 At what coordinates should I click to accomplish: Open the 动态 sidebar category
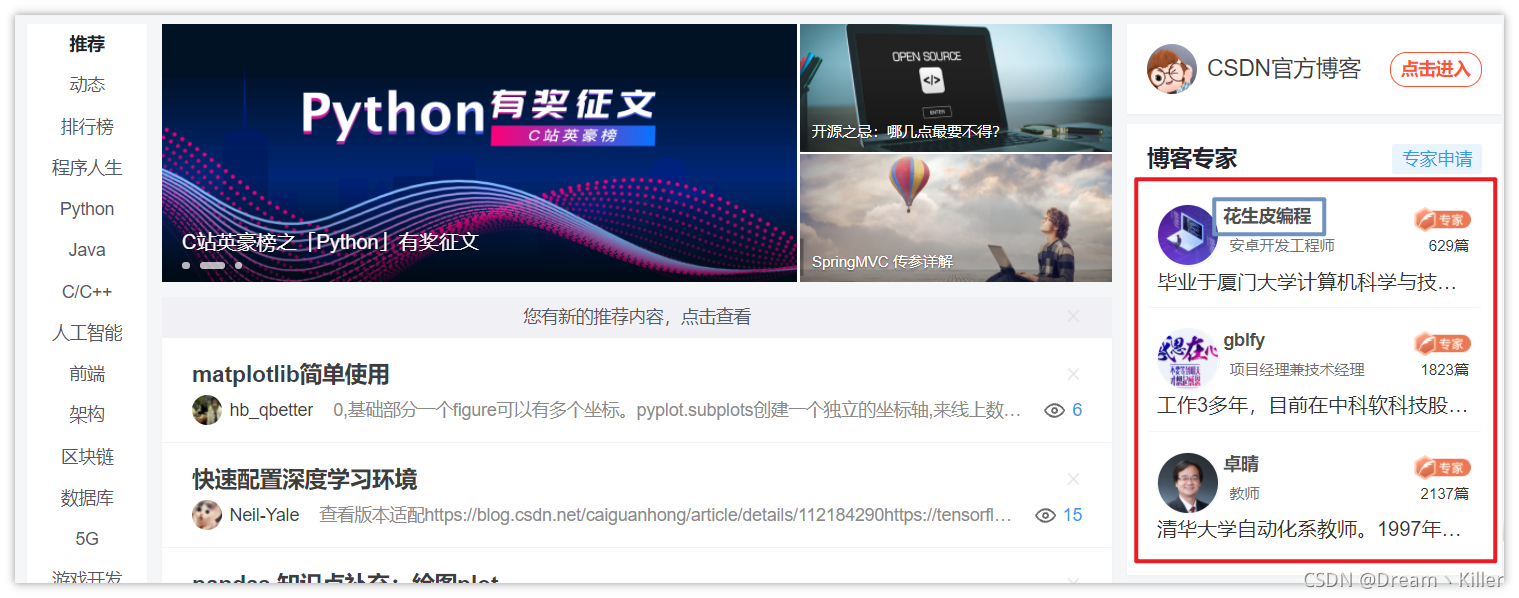click(x=87, y=85)
